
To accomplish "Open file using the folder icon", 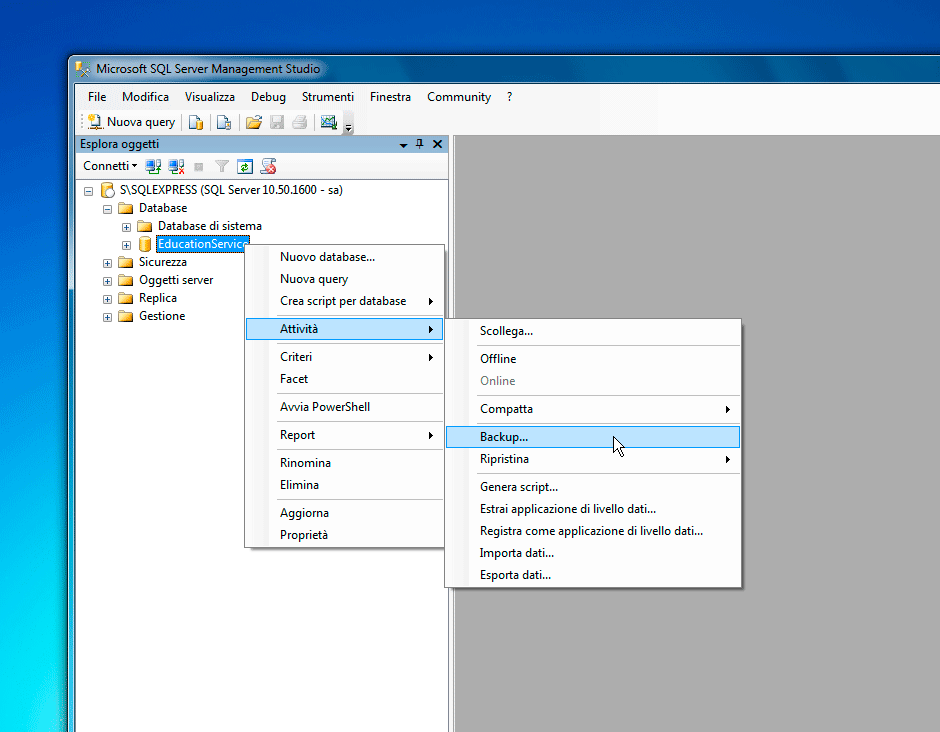I will 254,122.
